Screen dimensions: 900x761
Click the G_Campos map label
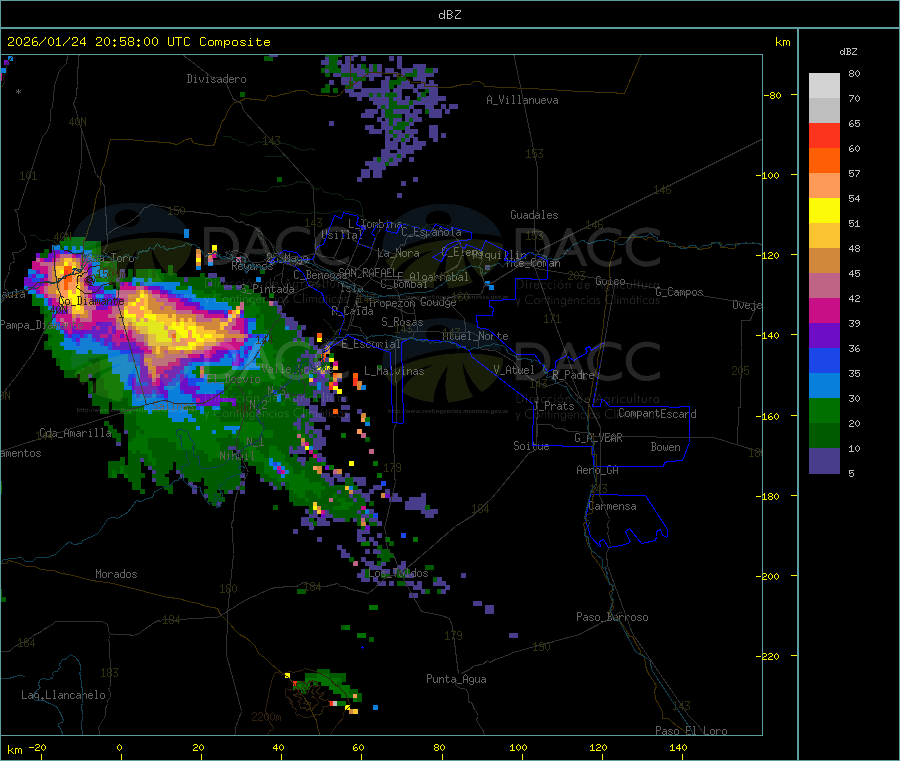click(680, 292)
